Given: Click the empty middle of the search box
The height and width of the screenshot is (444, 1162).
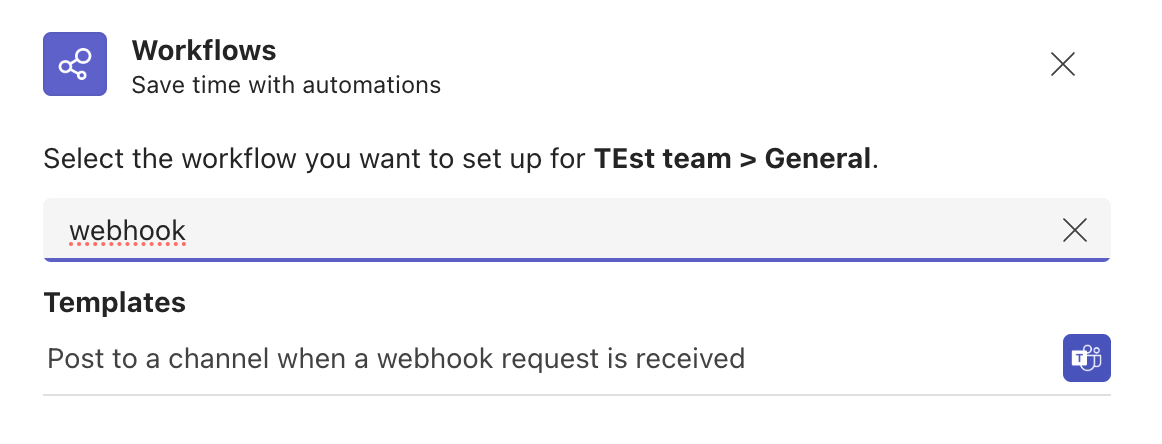Looking at the screenshot, I should click(x=600, y=230).
